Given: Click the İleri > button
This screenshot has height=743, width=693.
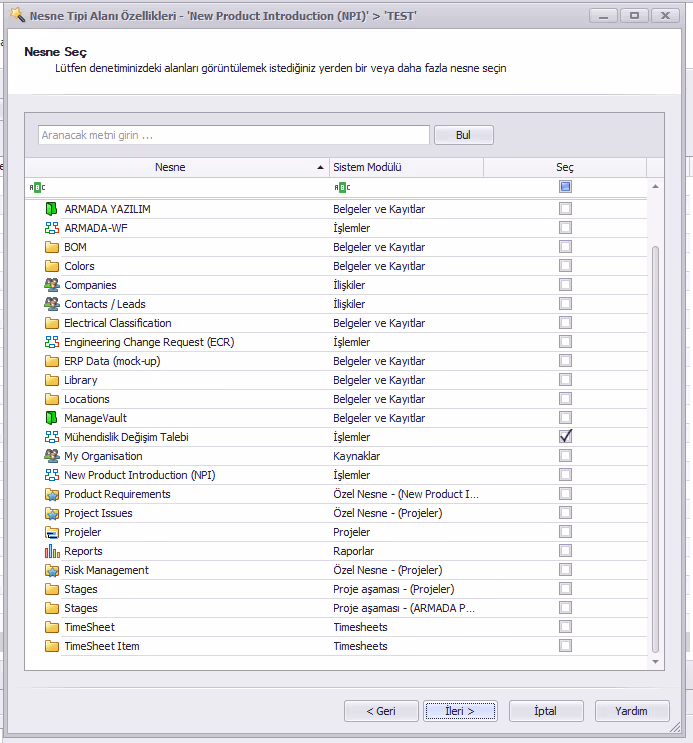Looking at the screenshot, I should pyautogui.click(x=460, y=711).
